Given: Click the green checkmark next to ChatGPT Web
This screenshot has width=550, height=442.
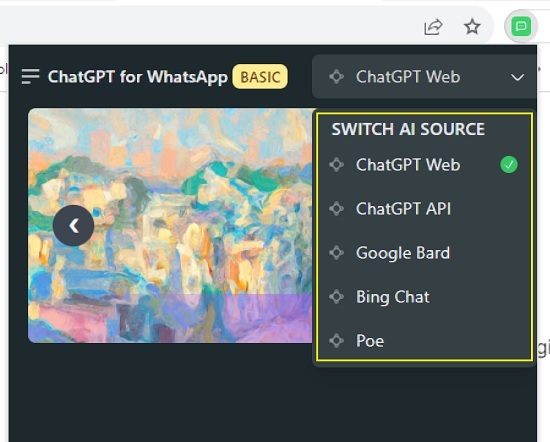Looking at the screenshot, I should coord(509,165).
